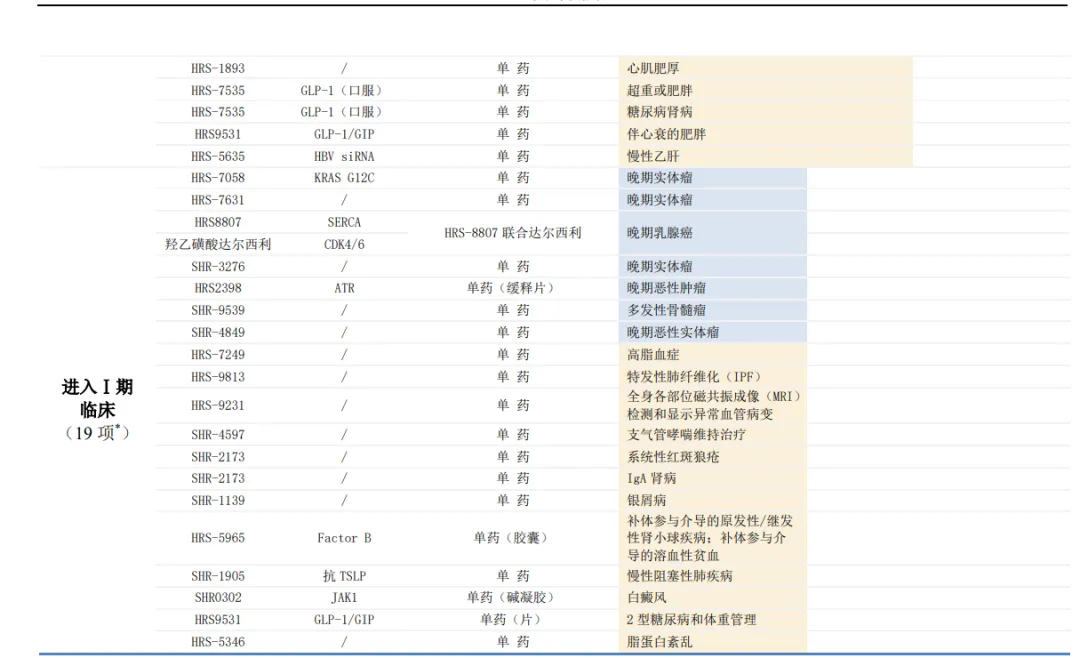Click the 羟乙磺酸达尔西利 drug name
Image resolution: width=1080 pixels, height=658 pixels.
click(x=218, y=244)
